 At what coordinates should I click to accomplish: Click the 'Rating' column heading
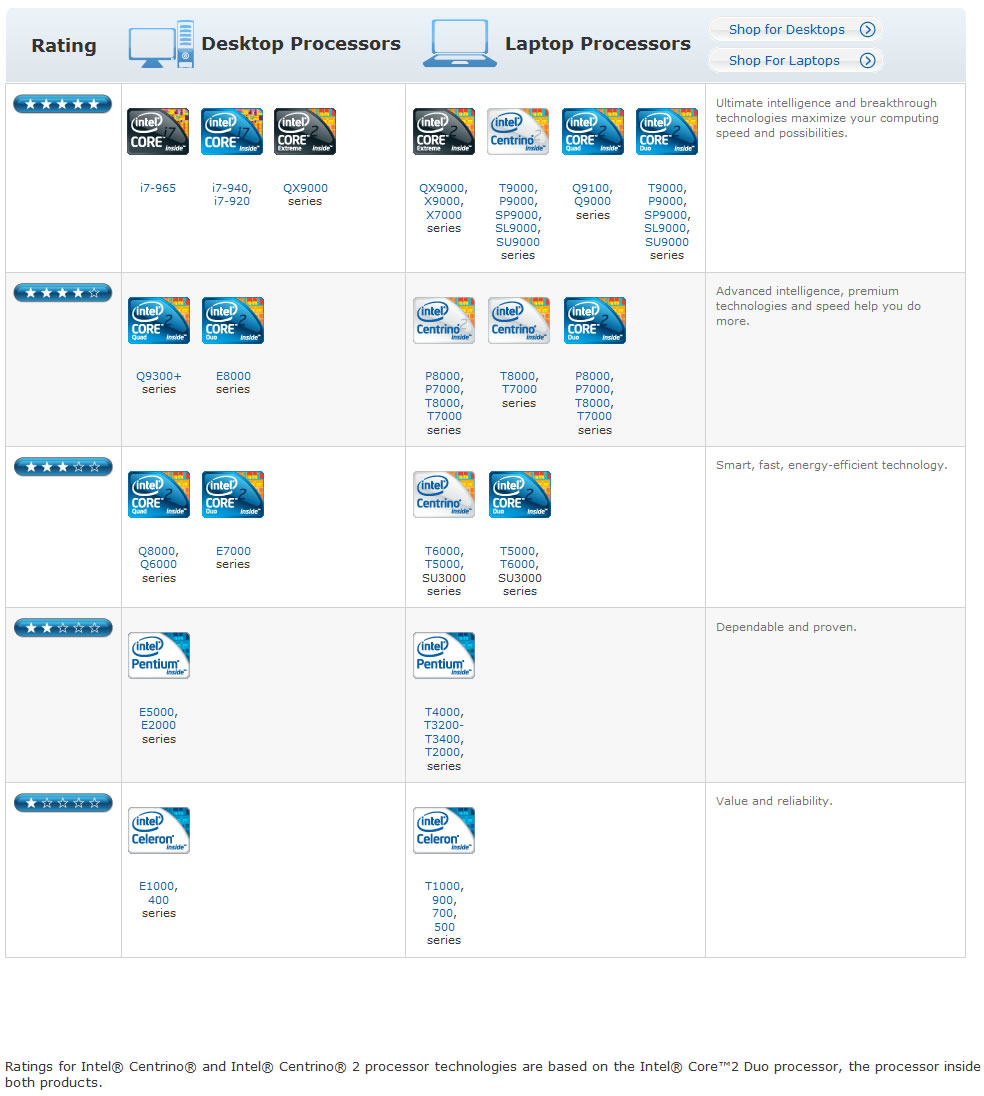pos(64,45)
